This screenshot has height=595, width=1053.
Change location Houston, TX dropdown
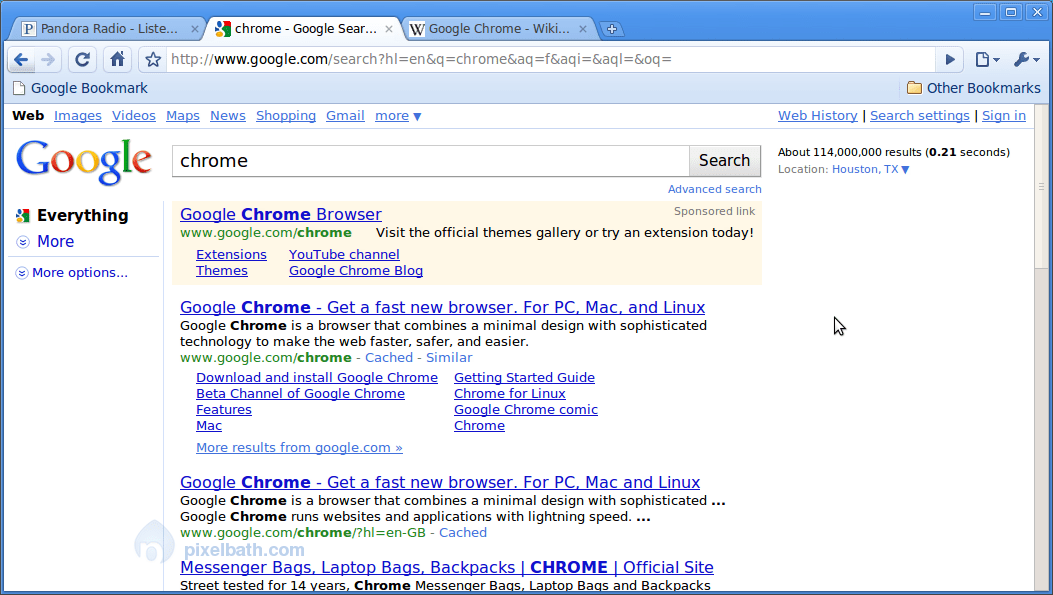pyautogui.click(x=870, y=169)
